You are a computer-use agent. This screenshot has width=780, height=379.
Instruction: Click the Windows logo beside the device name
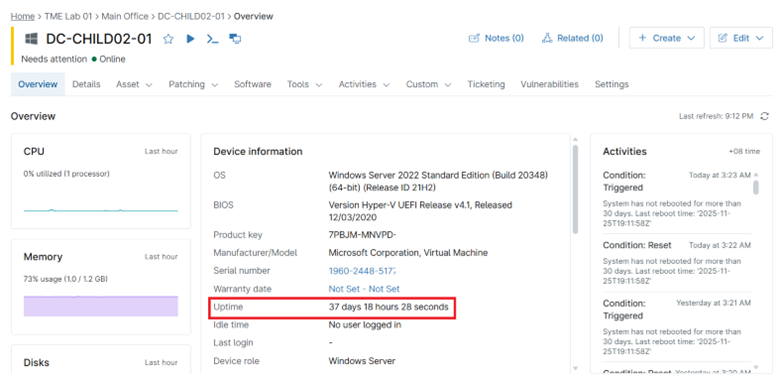click(31, 39)
